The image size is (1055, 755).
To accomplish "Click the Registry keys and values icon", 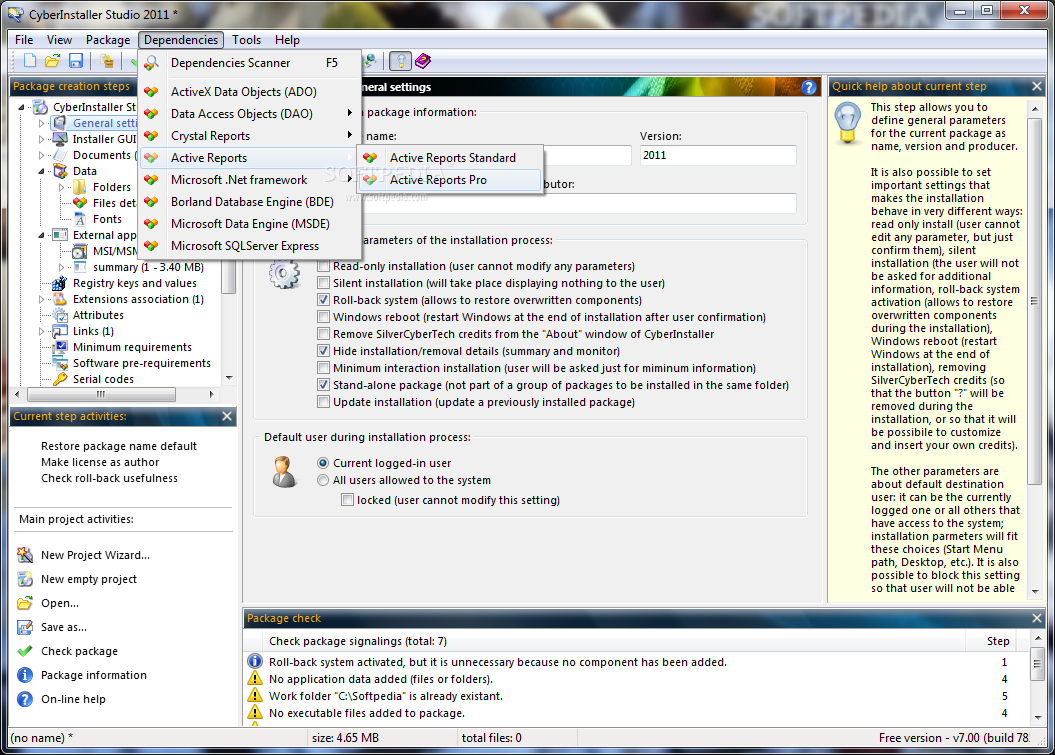I will pos(60,283).
